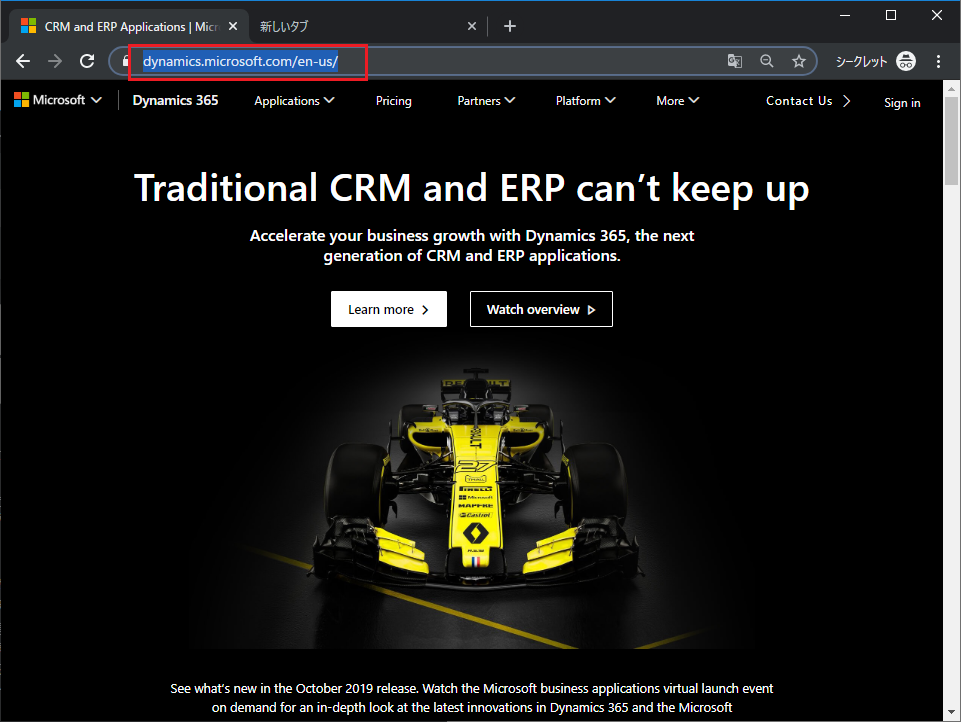The height and width of the screenshot is (722, 961).
Task: View site security lock info
Action: (x=126, y=61)
